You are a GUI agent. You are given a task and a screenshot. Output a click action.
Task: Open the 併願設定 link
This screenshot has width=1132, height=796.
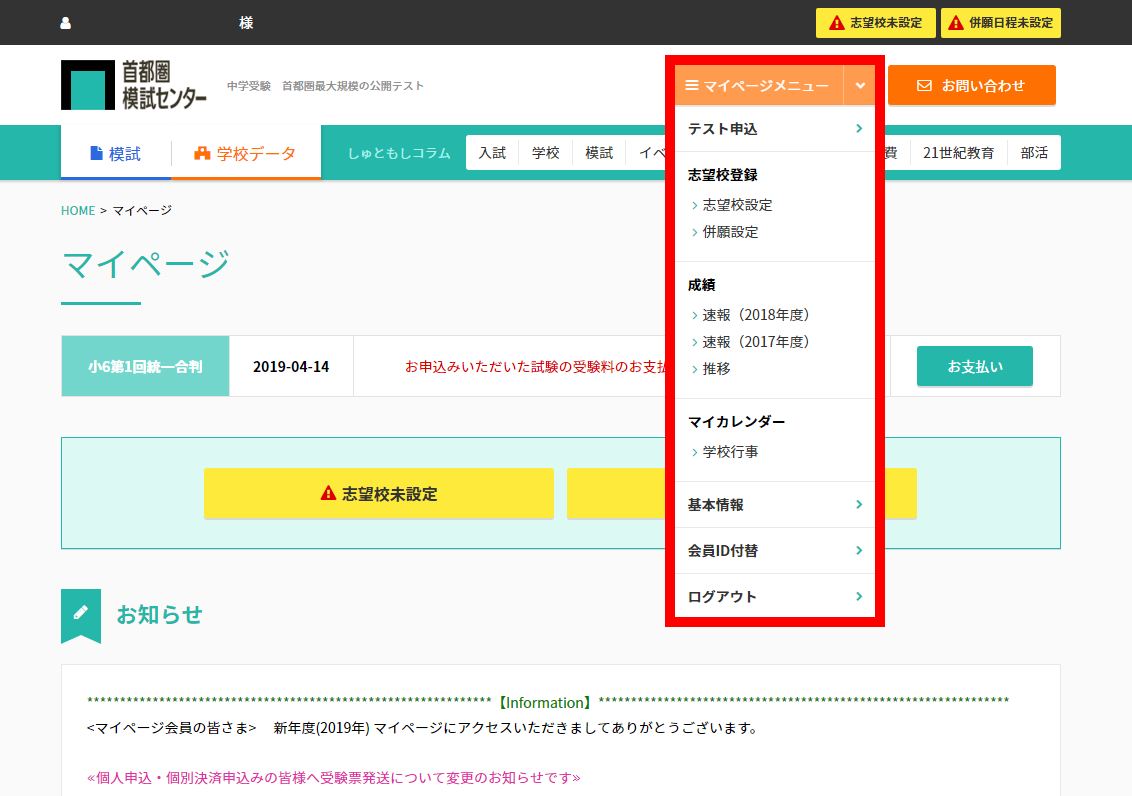click(730, 232)
